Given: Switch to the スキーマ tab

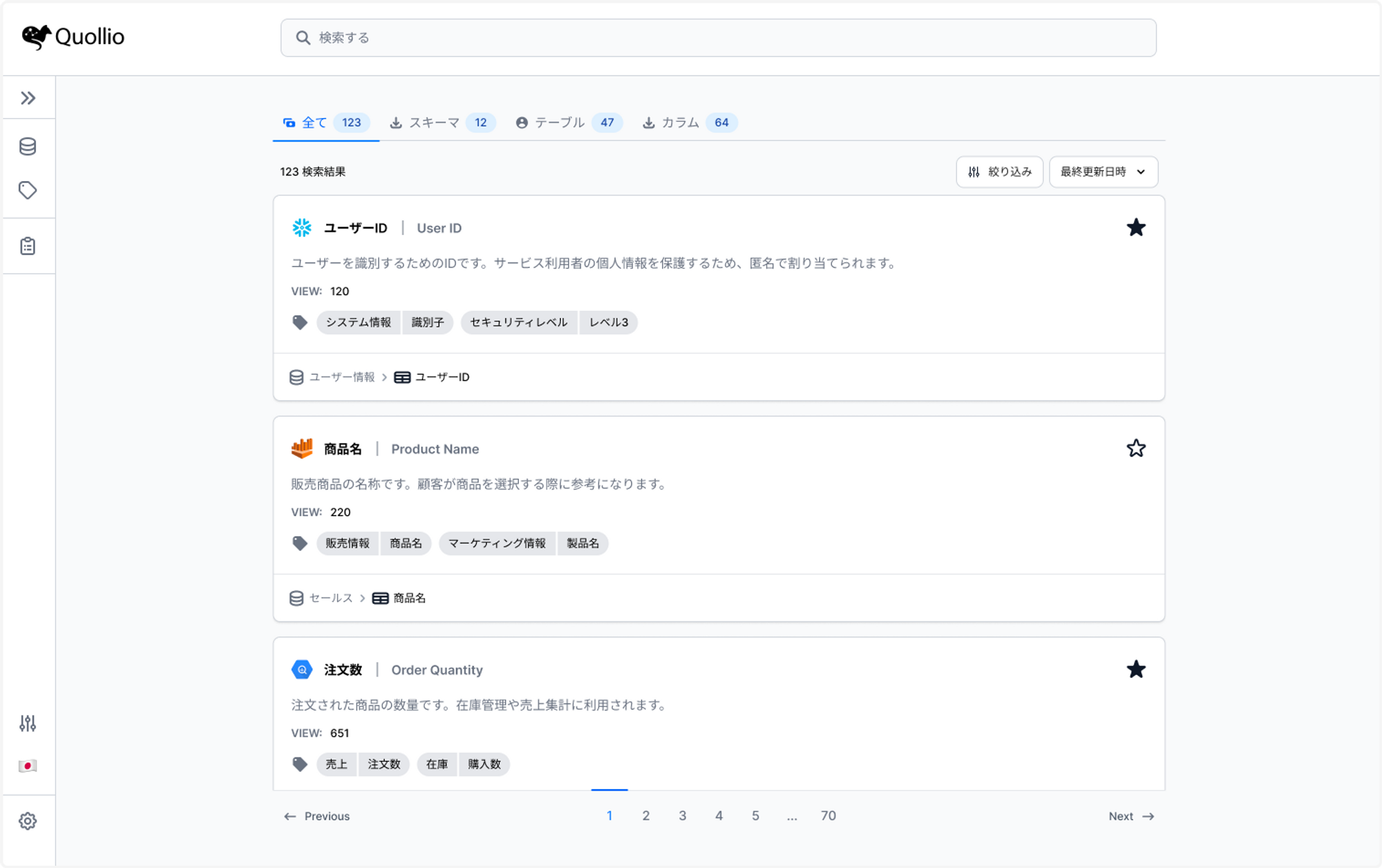Looking at the screenshot, I should pos(442,122).
